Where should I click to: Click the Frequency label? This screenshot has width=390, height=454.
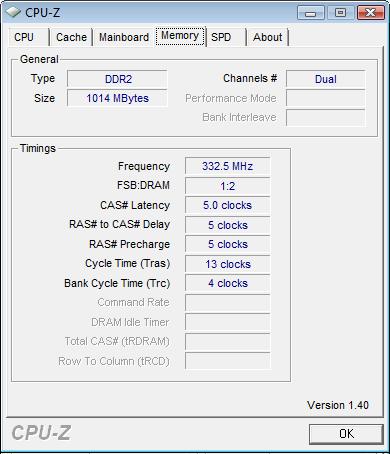coord(144,166)
